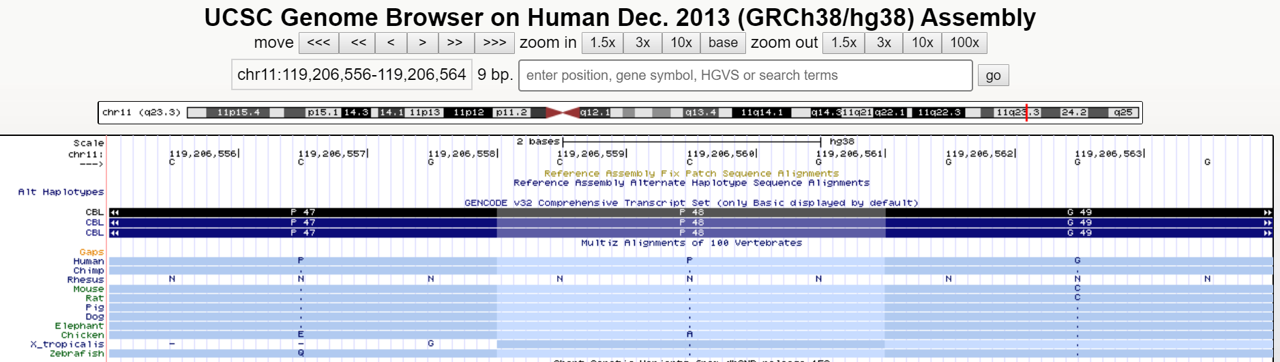Click the Dog species label
The image size is (1280, 362).
pyautogui.click(x=95, y=316)
